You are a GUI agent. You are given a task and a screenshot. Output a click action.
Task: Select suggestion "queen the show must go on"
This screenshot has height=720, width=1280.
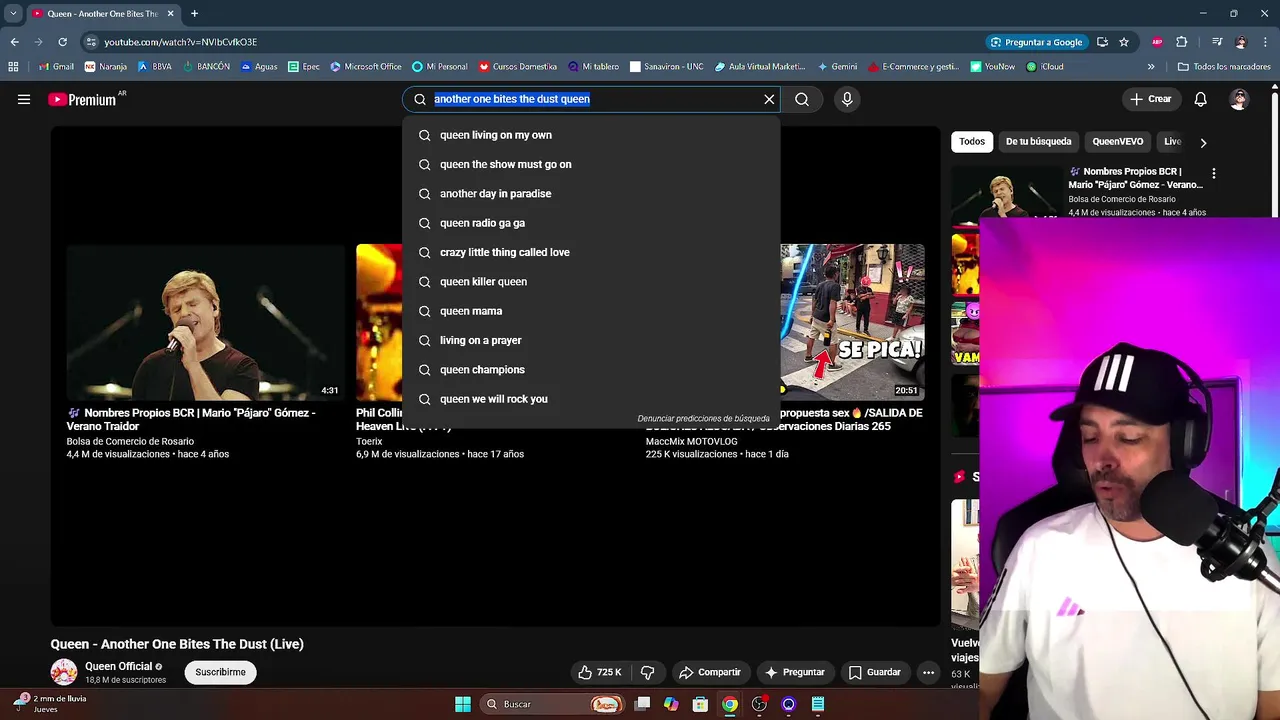[591, 164]
